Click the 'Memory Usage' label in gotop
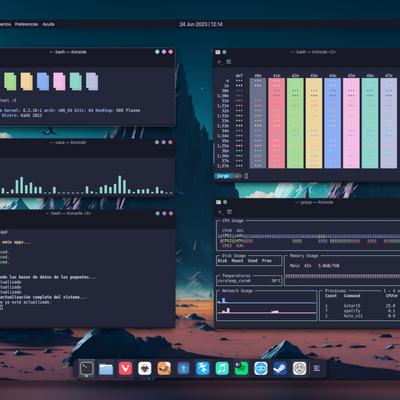Image resolution: width=400 pixels, height=400 pixels. (x=304, y=256)
